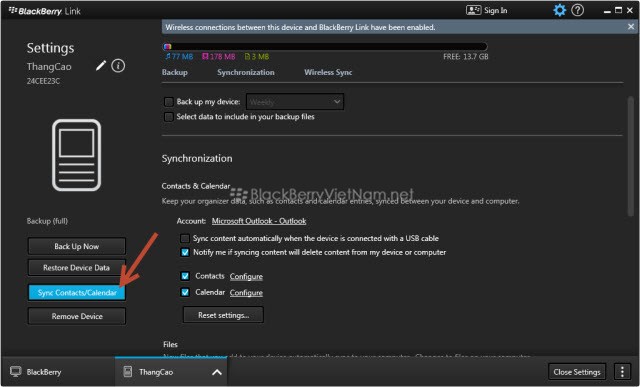640x387 pixels.
Task: Dismiss the wireless connections notification
Action: click(631, 27)
